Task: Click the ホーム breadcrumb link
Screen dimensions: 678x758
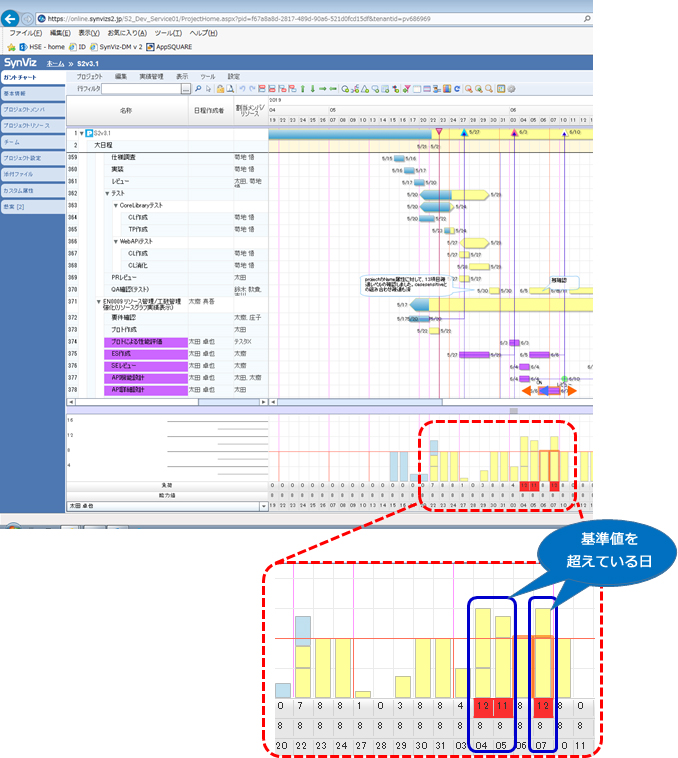Action: 56,62
